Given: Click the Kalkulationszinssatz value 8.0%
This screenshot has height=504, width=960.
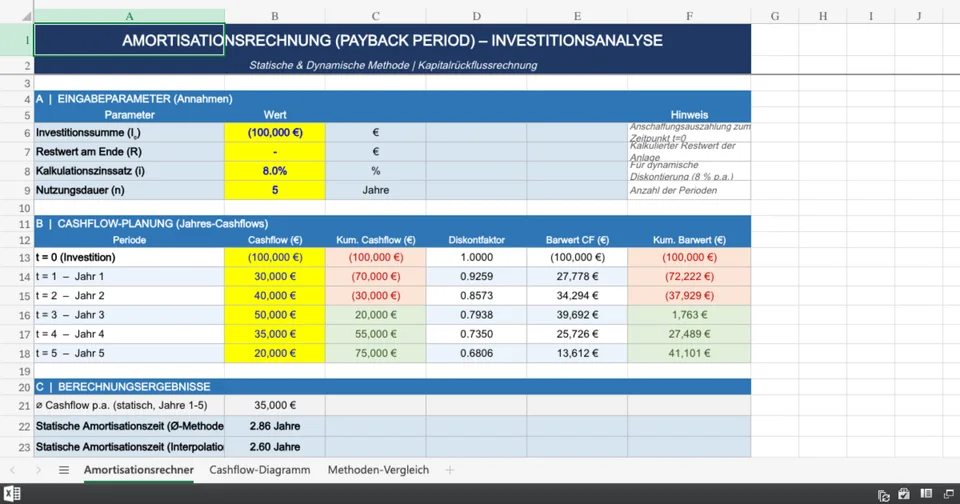Looking at the screenshot, I should coord(275,171).
